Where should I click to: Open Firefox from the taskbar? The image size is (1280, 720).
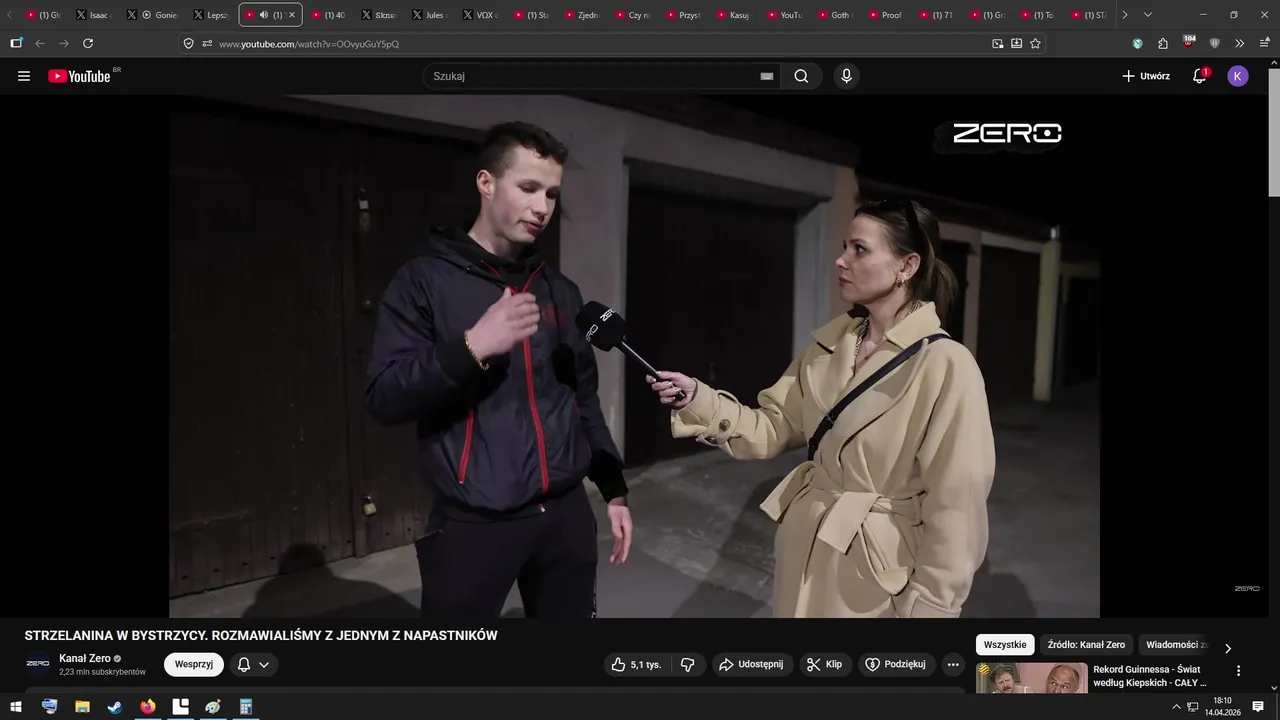point(148,707)
